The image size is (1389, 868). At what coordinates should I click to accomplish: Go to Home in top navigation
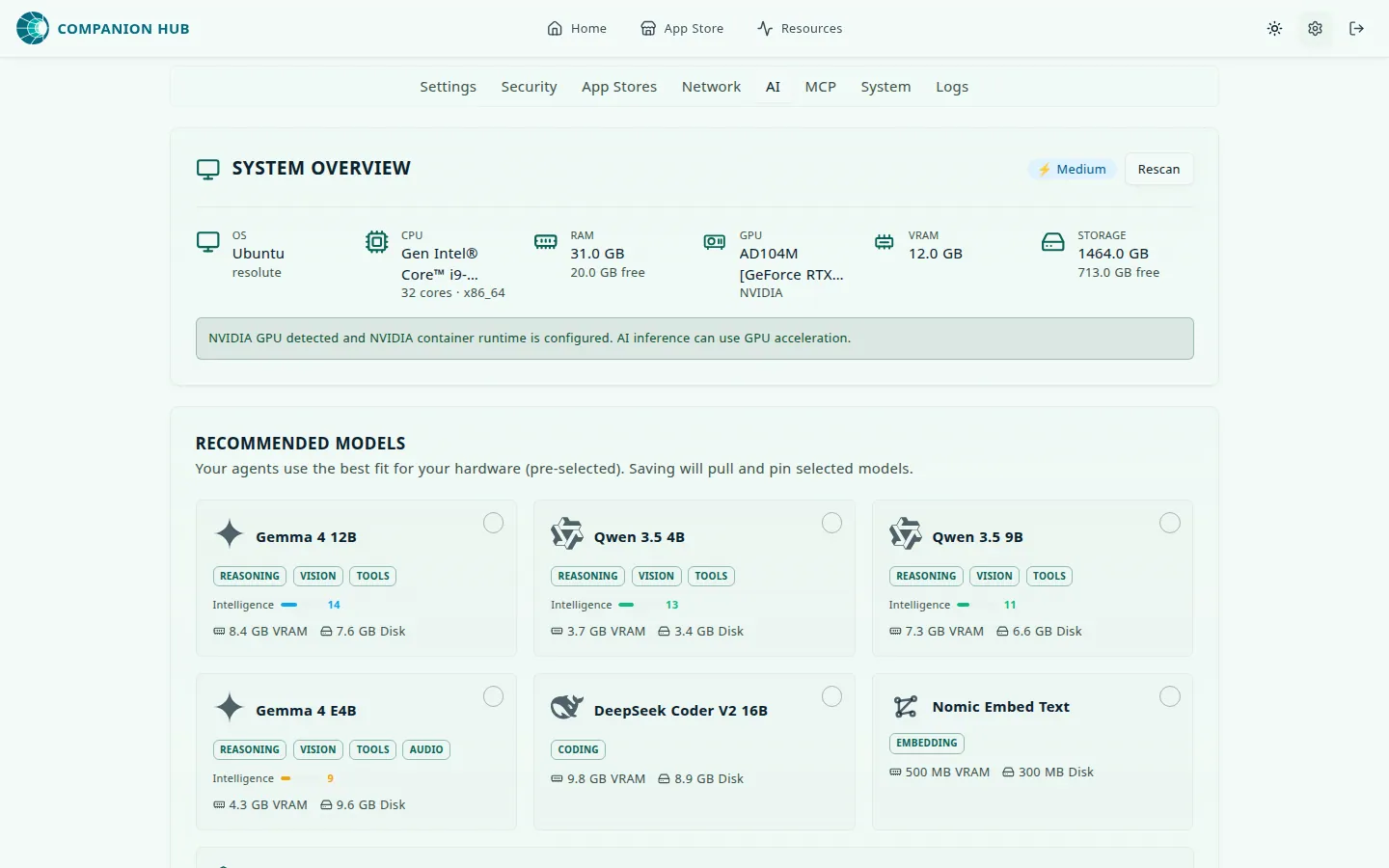(x=577, y=29)
